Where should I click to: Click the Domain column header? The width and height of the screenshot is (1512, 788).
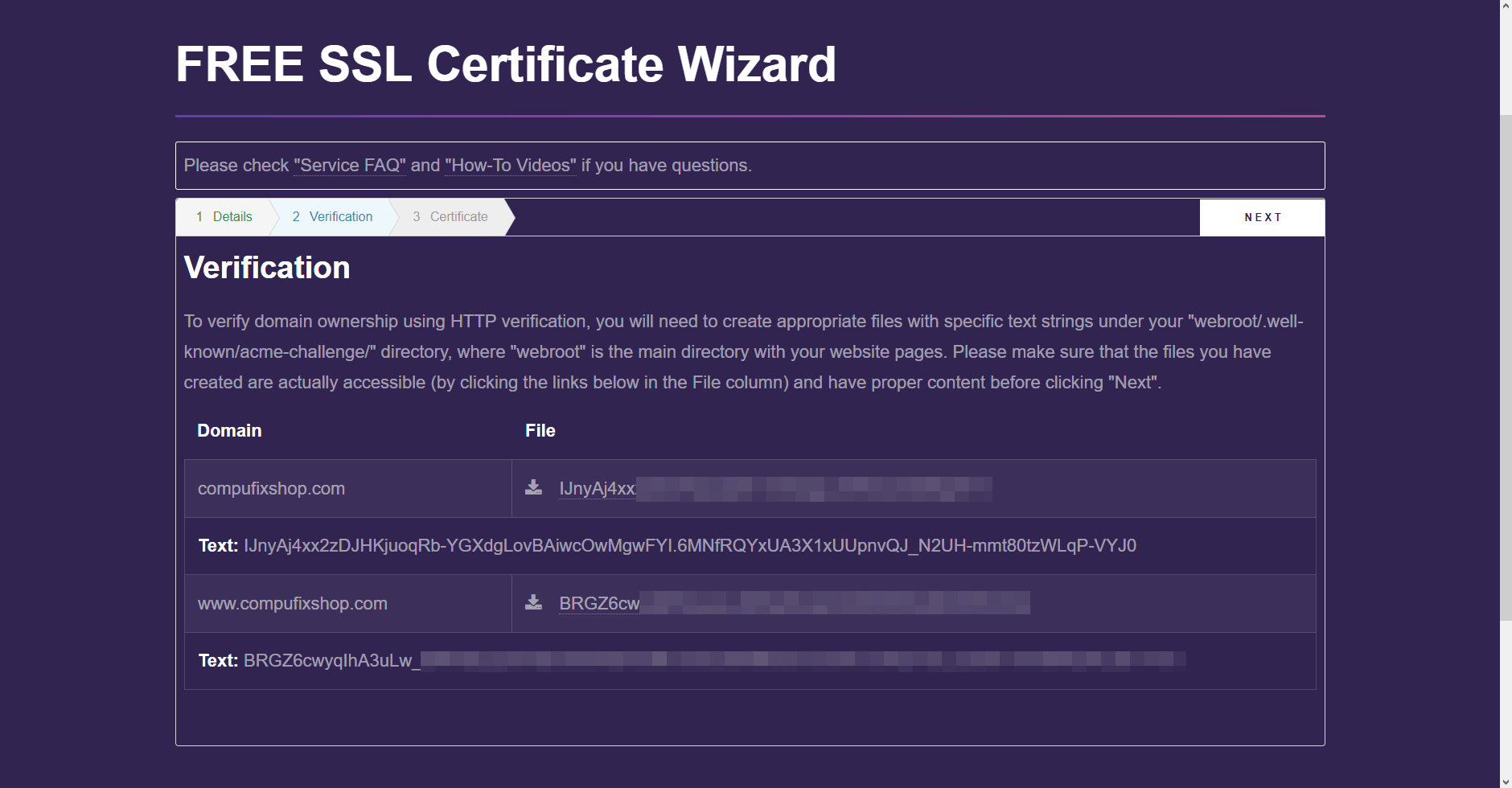[x=229, y=431]
